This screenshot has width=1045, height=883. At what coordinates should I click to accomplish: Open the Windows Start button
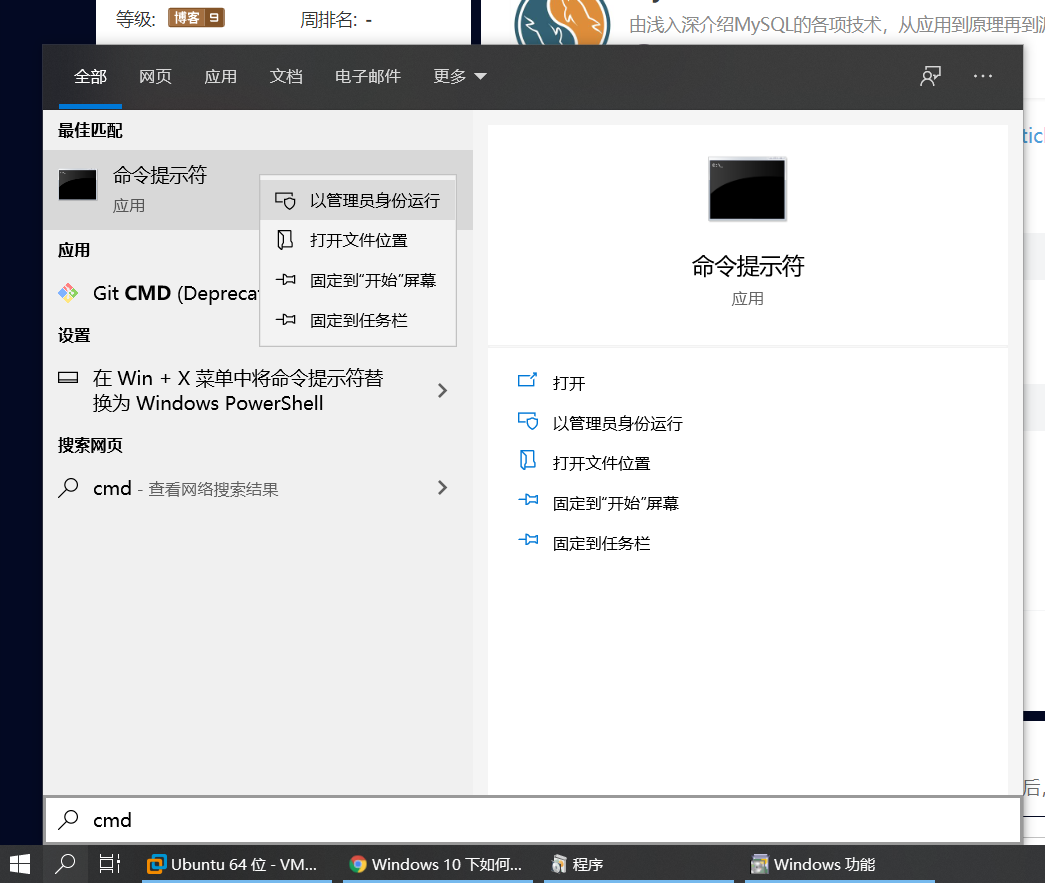(x=20, y=864)
